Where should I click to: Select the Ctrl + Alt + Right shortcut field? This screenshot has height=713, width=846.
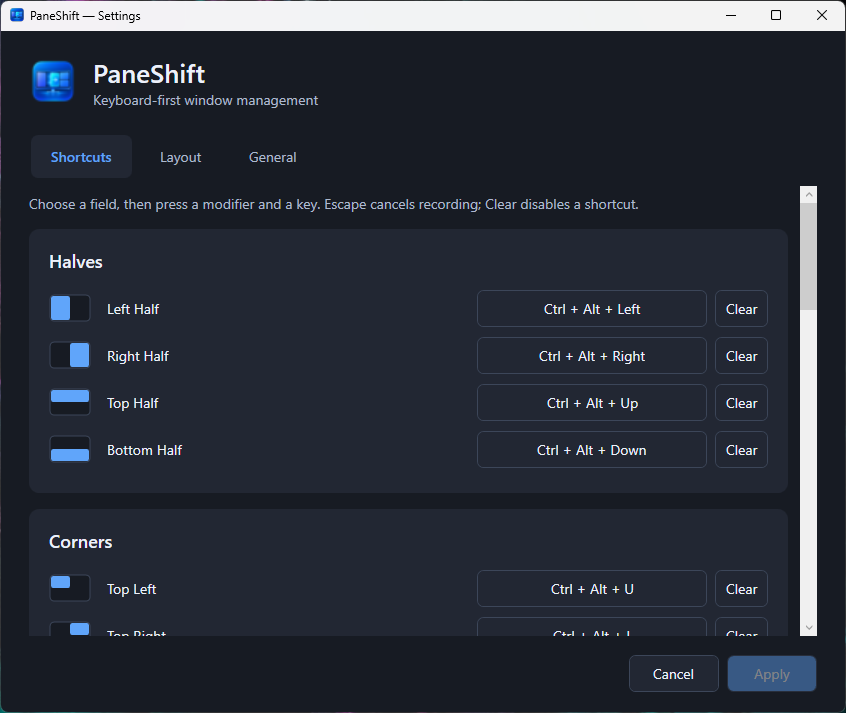pyautogui.click(x=592, y=356)
